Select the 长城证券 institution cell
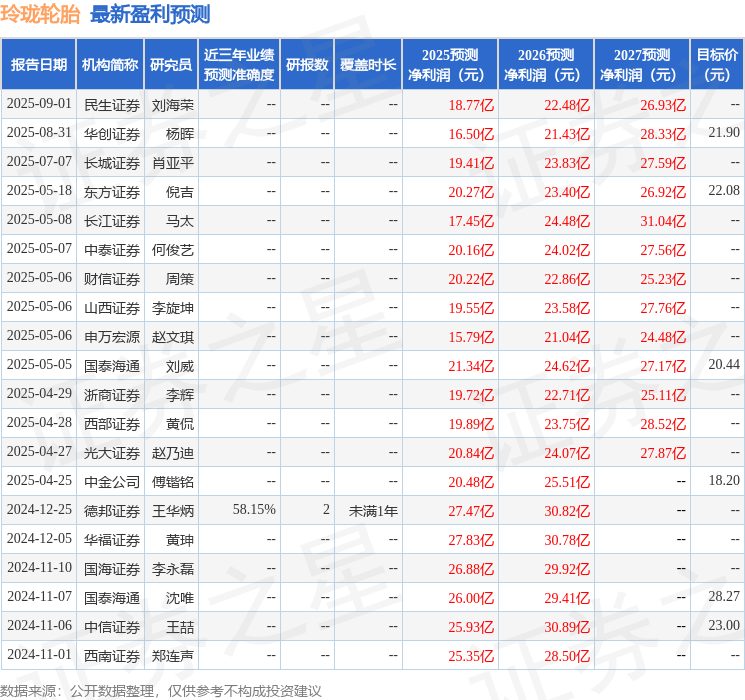 (x=112, y=163)
